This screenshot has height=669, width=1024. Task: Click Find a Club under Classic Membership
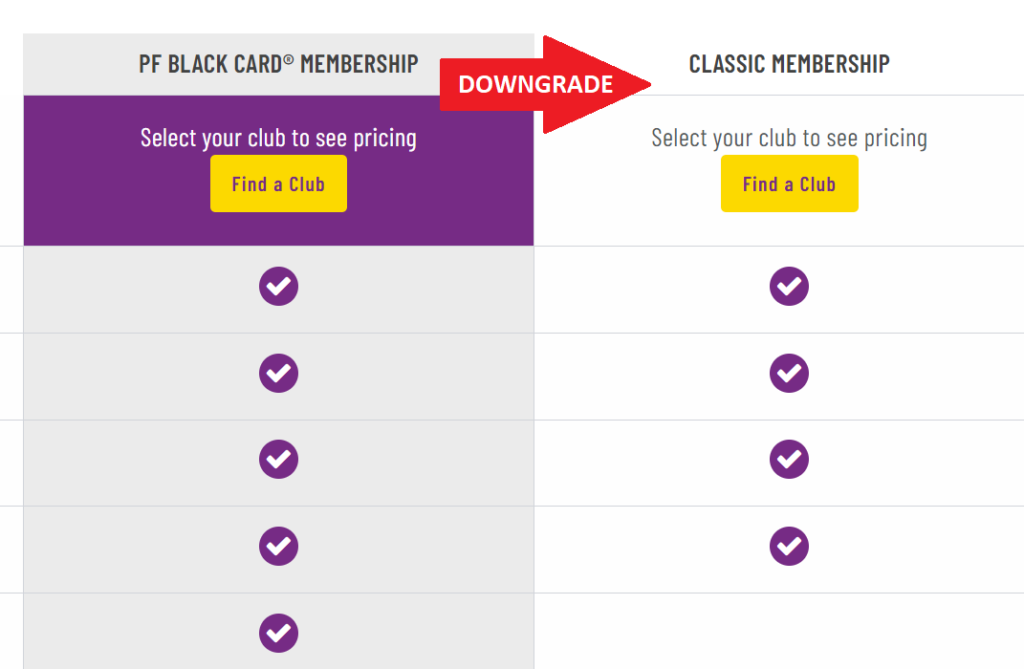coord(789,184)
